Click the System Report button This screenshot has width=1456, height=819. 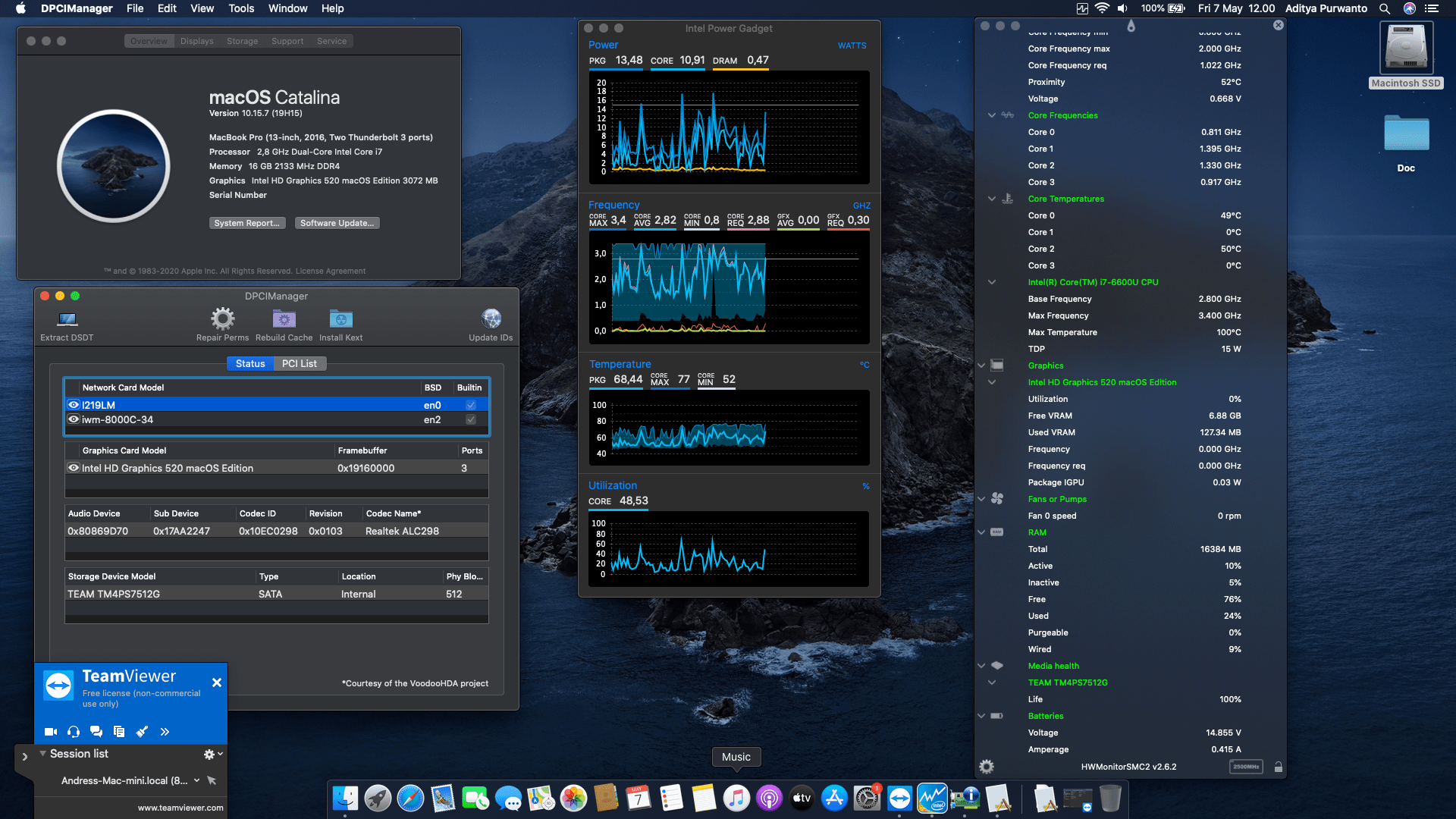247,223
